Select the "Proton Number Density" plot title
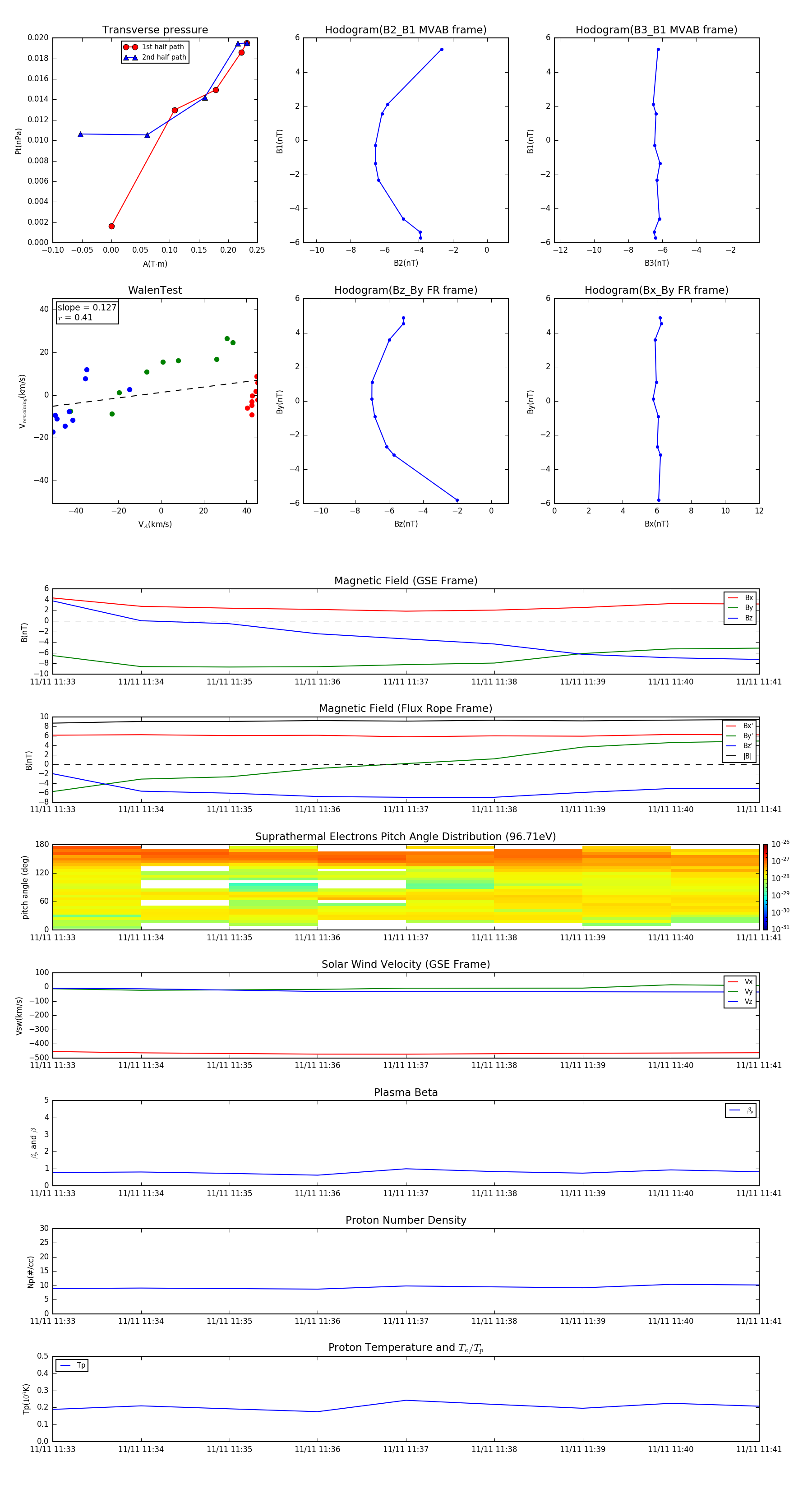 406,1220
